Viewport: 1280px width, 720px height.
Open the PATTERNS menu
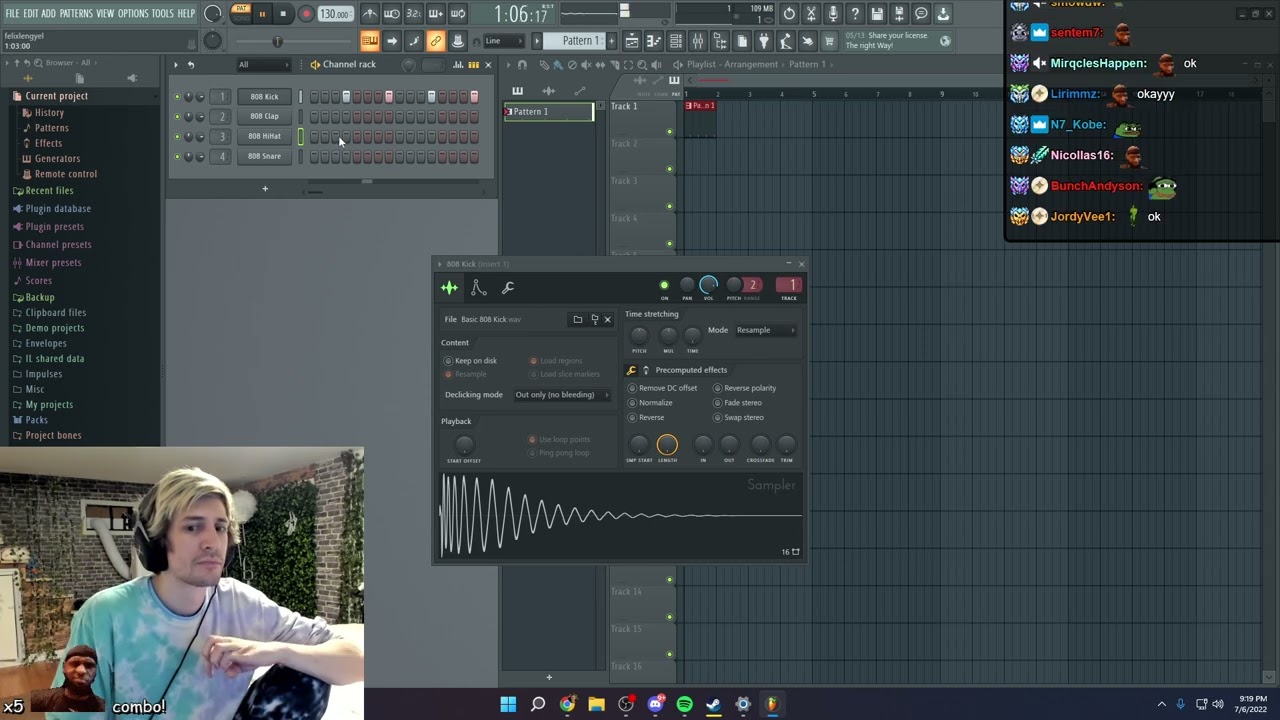click(76, 13)
